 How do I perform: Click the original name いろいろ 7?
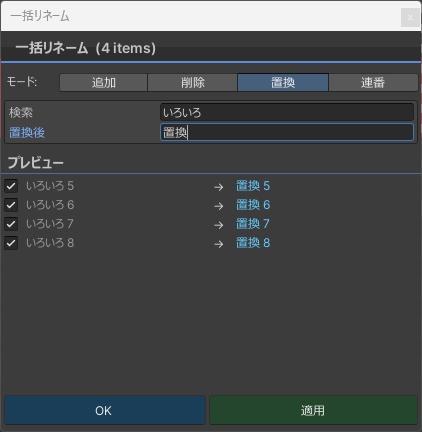(x=50, y=224)
